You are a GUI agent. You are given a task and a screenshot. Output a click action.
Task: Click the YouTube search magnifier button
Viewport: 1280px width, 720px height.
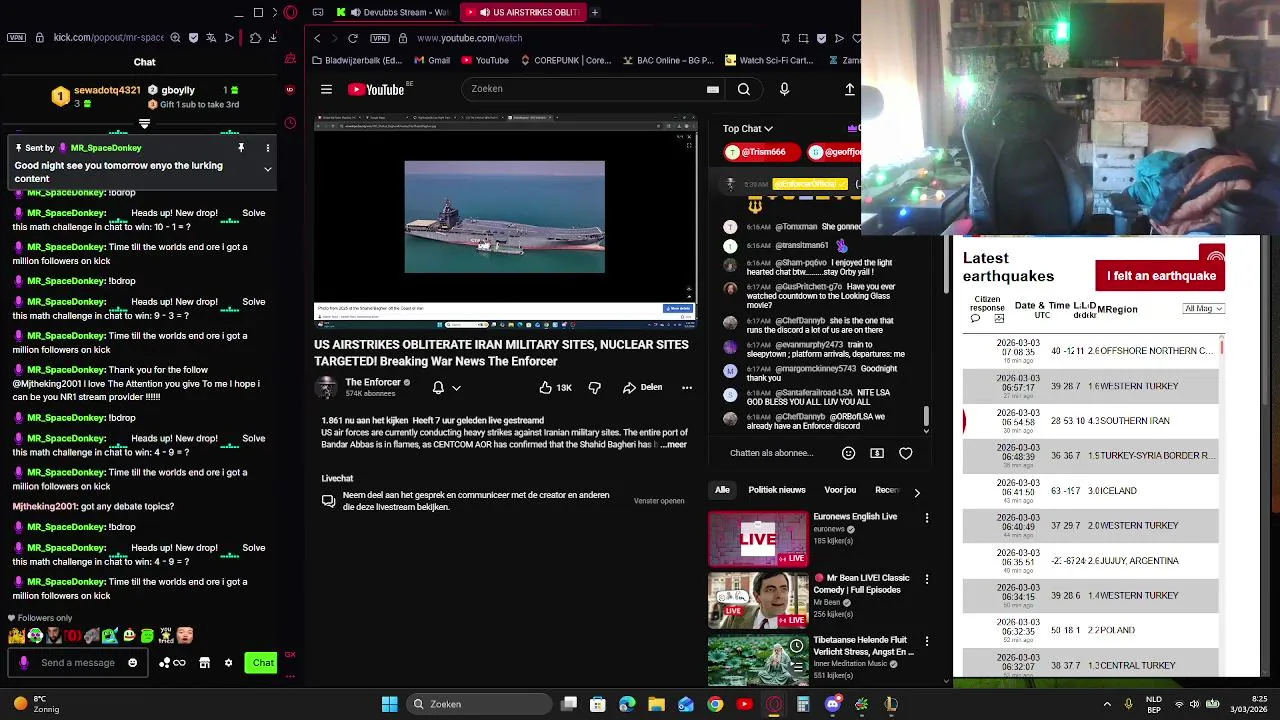click(x=744, y=89)
